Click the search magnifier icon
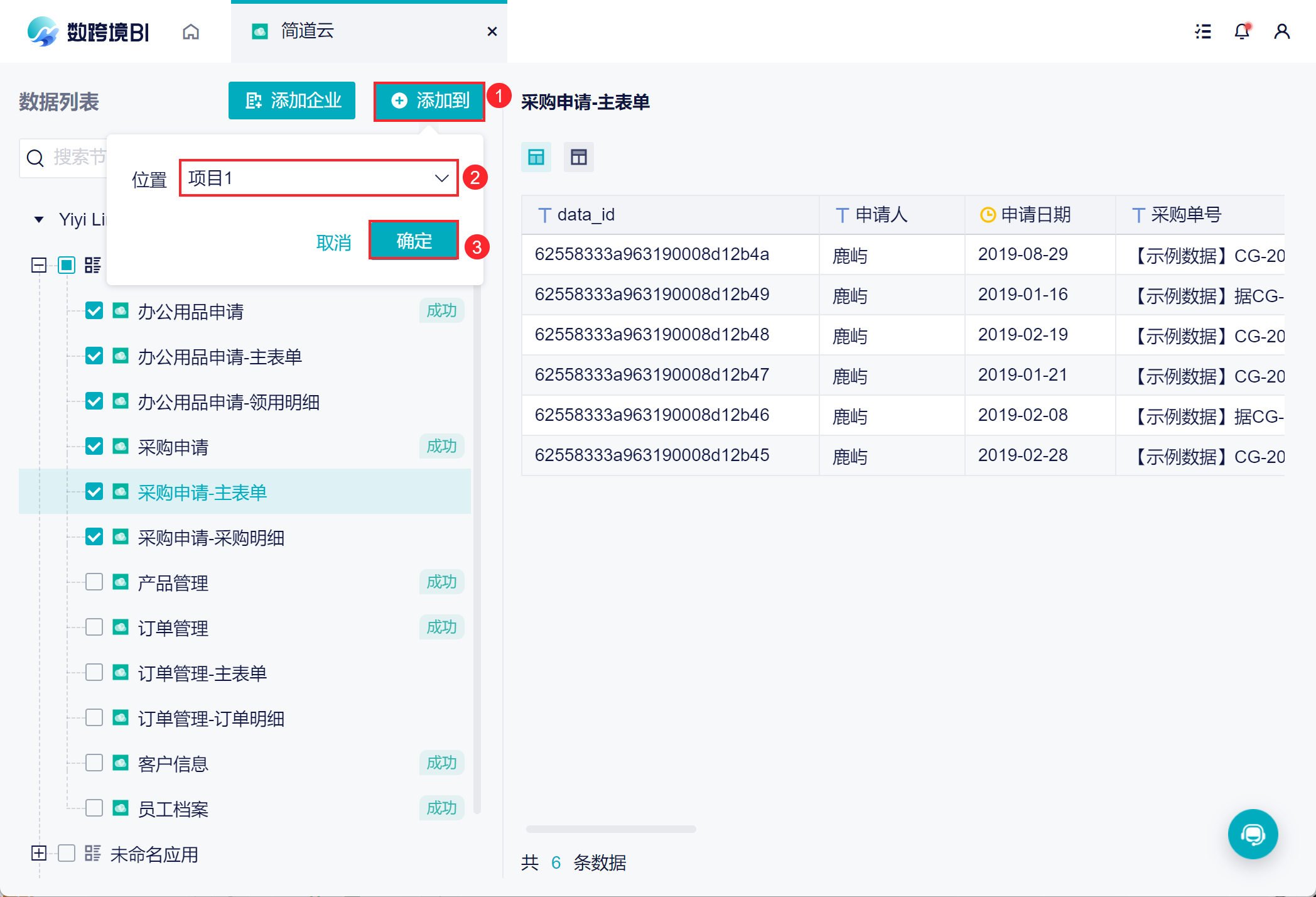 click(x=36, y=158)
